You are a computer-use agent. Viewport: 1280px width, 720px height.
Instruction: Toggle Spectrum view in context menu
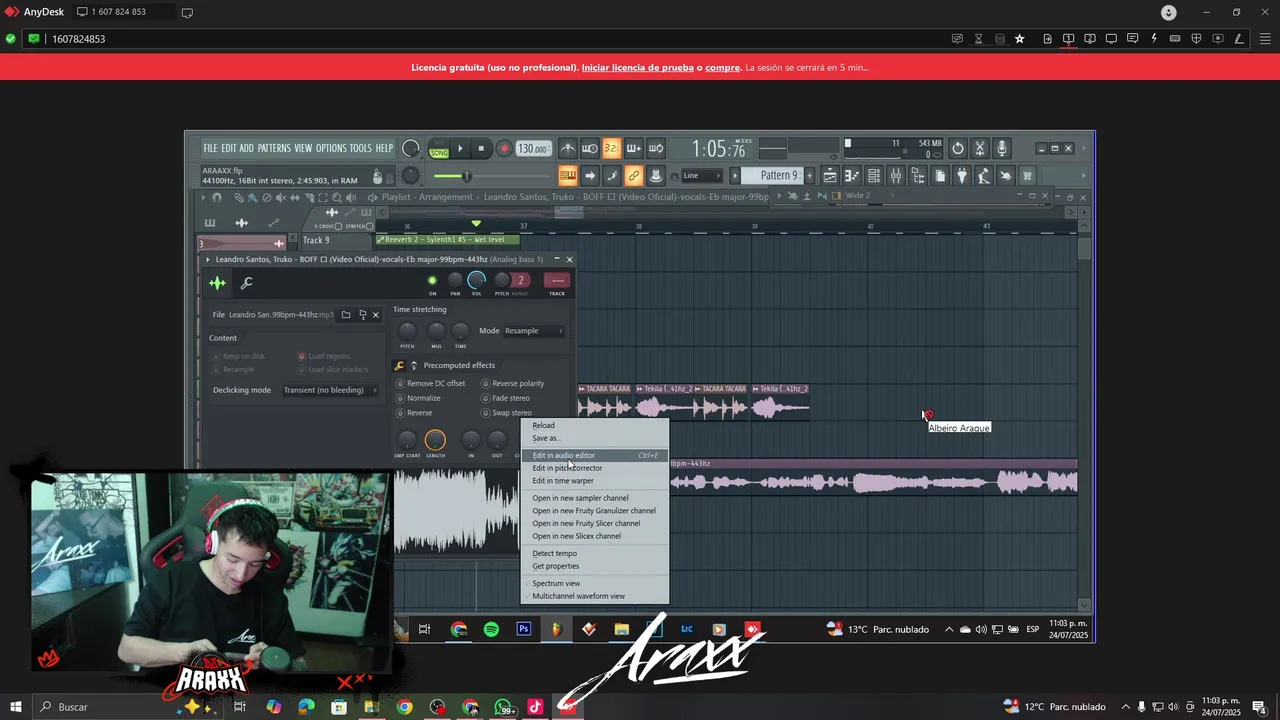click(595, 583)
